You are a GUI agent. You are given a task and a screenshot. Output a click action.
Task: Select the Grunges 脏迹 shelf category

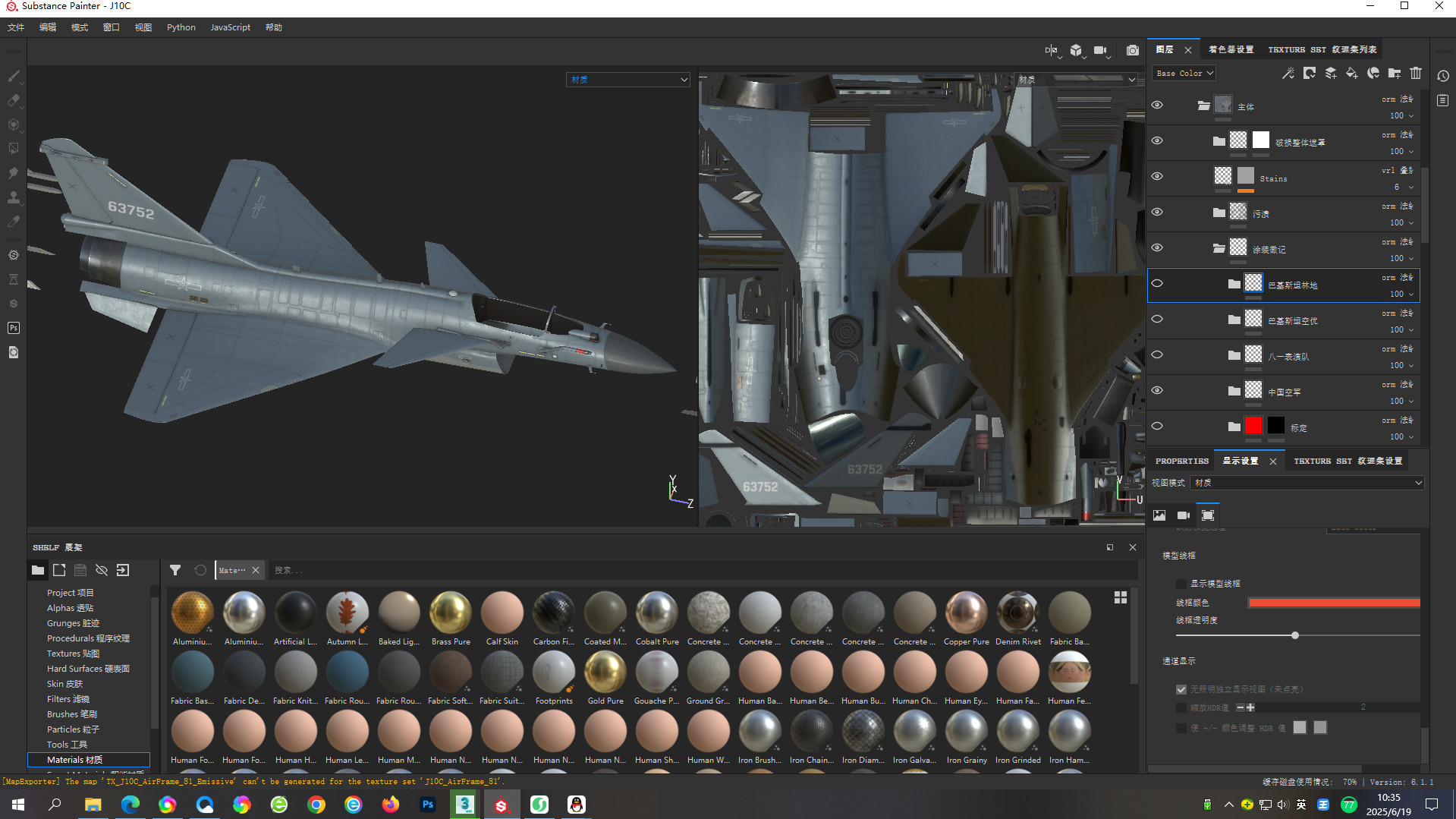coord(73,623)
